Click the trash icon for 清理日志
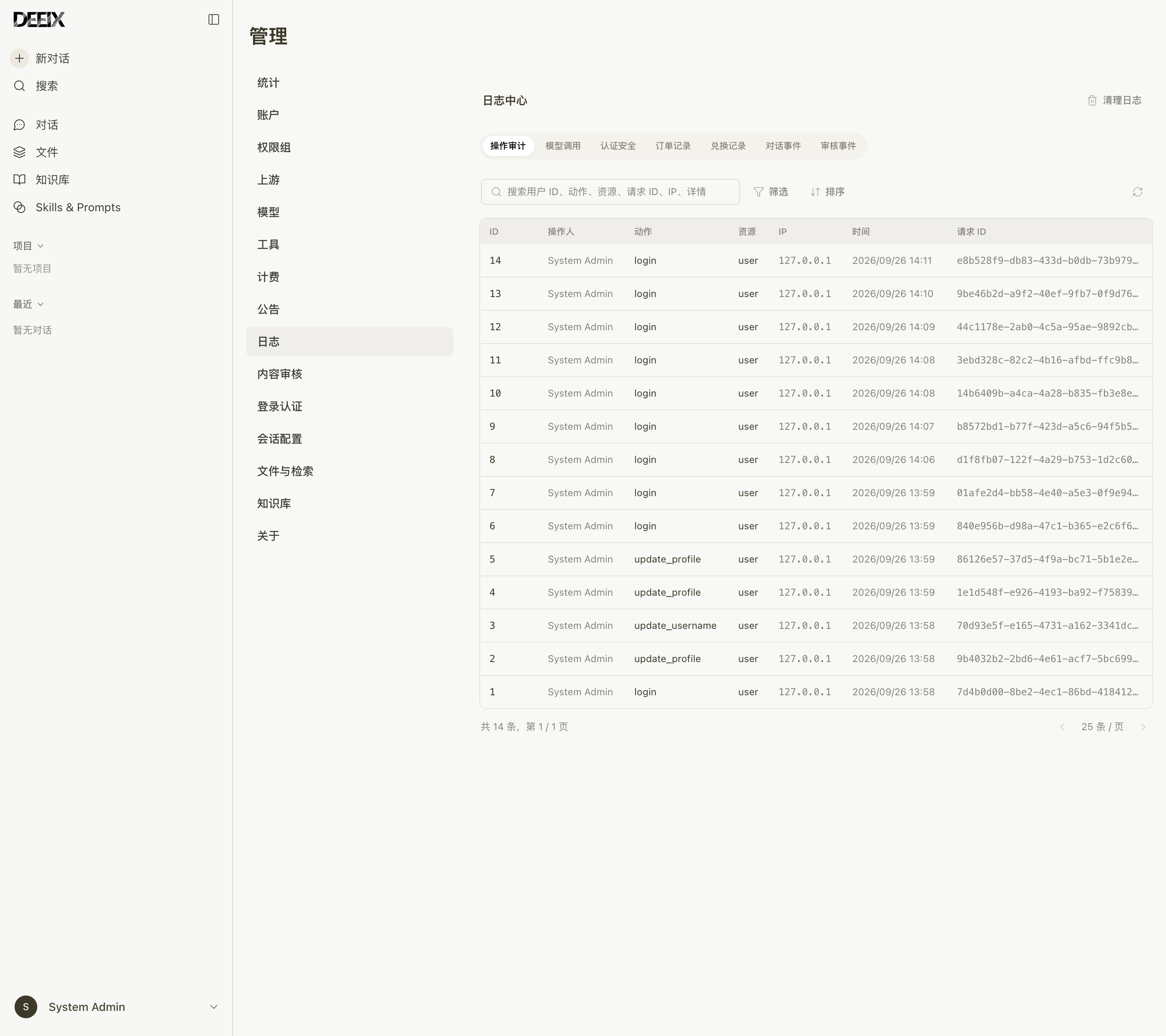Viewport: 1166px width, 1036px height. coord(1092,100)
